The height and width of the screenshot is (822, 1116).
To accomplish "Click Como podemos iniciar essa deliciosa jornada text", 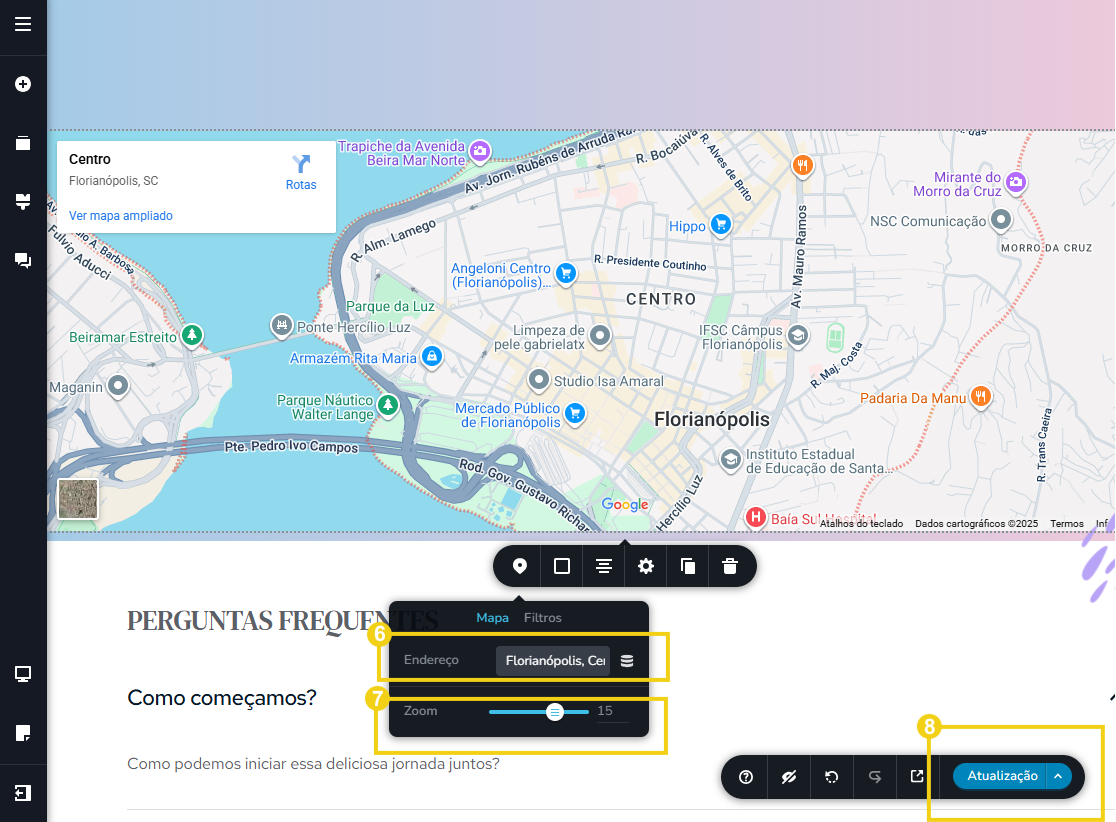I will pyautogui.click(x=313, y=764).
